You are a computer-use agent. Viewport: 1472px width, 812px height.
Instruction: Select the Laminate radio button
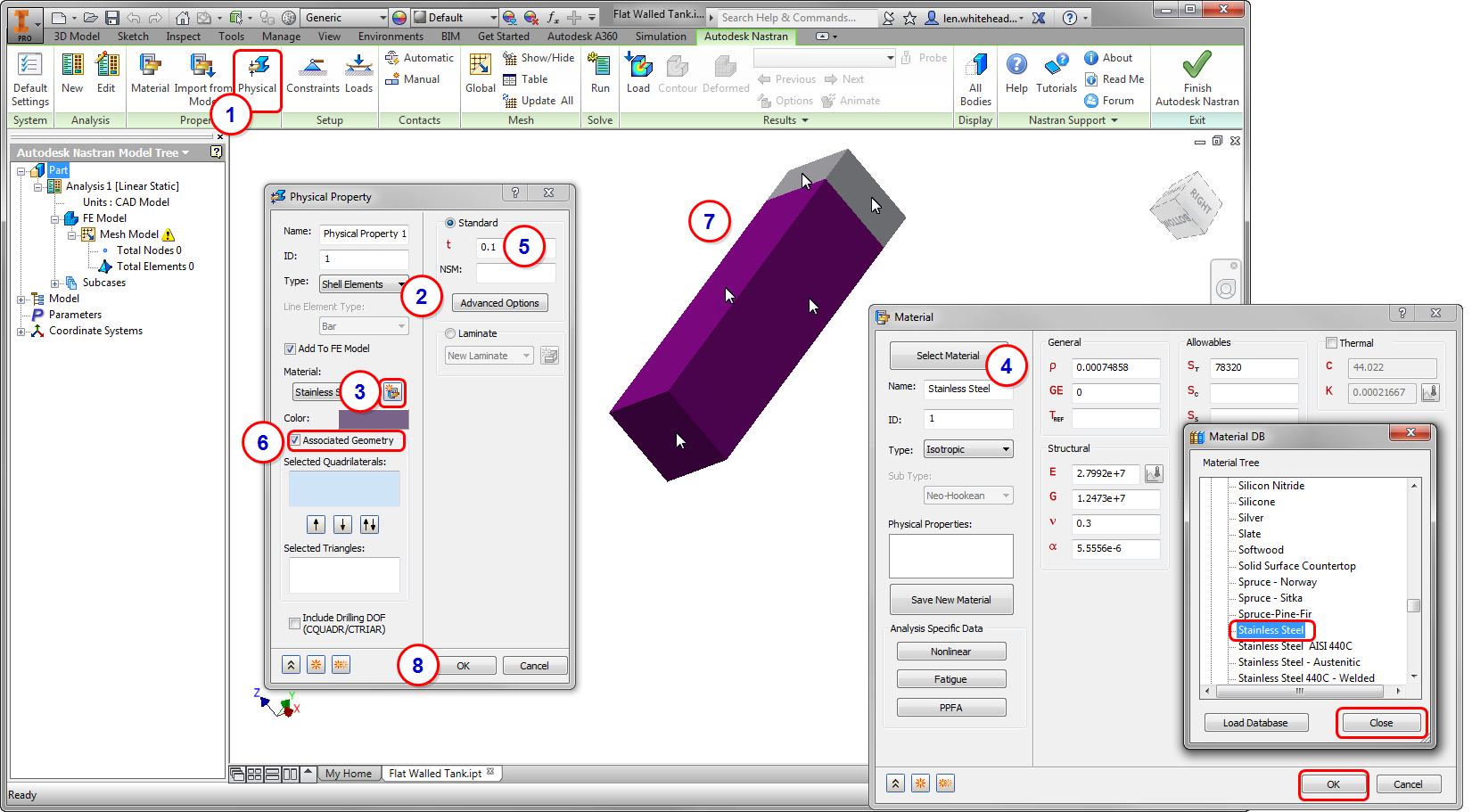[450, 333]
